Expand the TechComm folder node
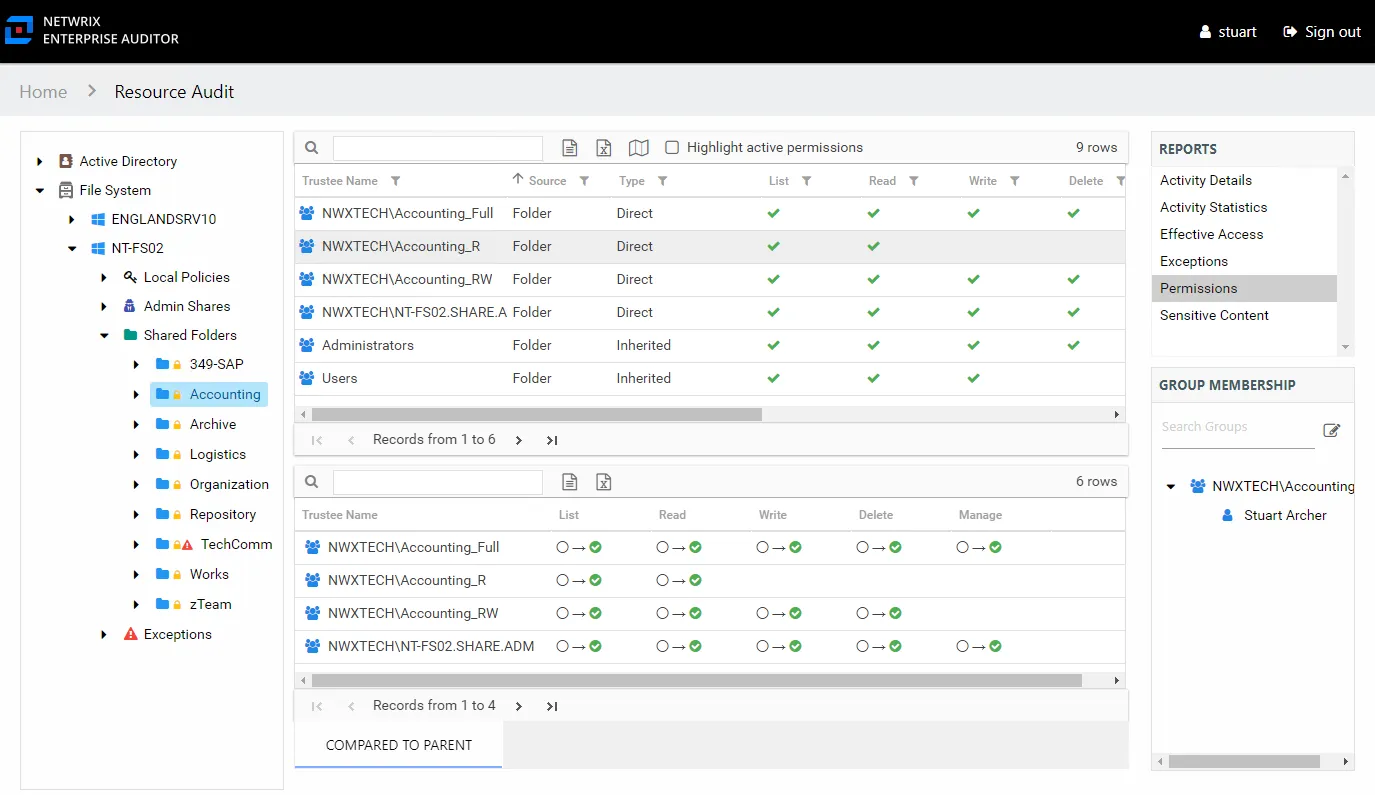Screen dimensions: 1375x795 (x=136, y=545)
